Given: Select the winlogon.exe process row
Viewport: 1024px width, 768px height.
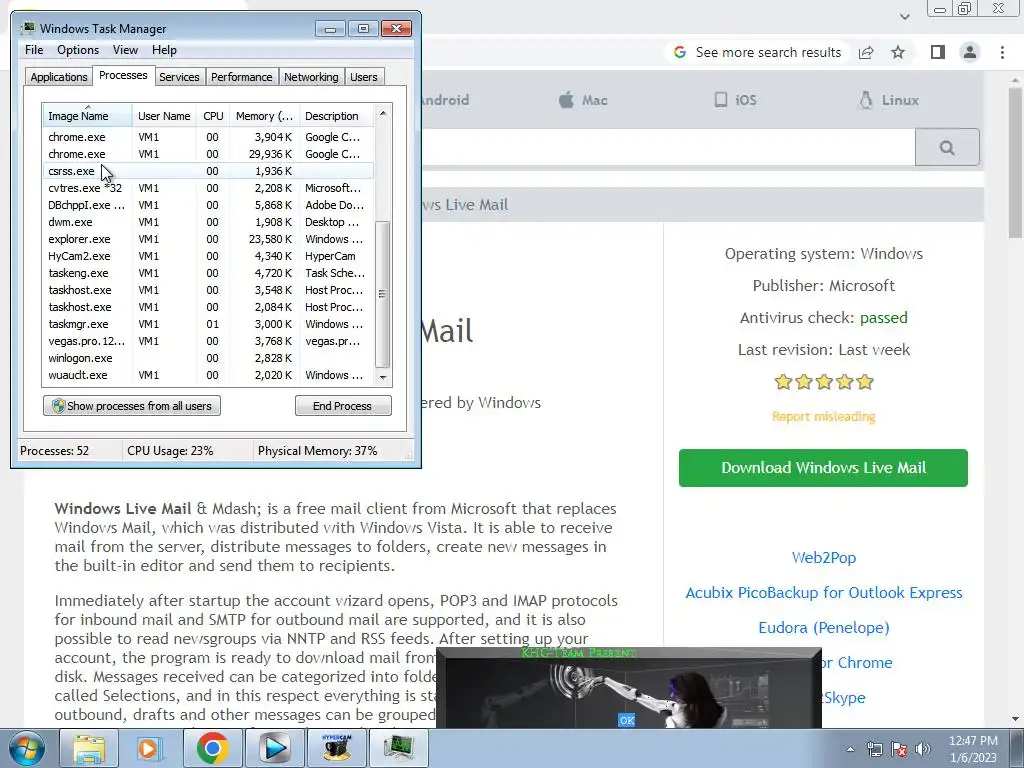Looking at the screenshot, I should coord(208,358).
